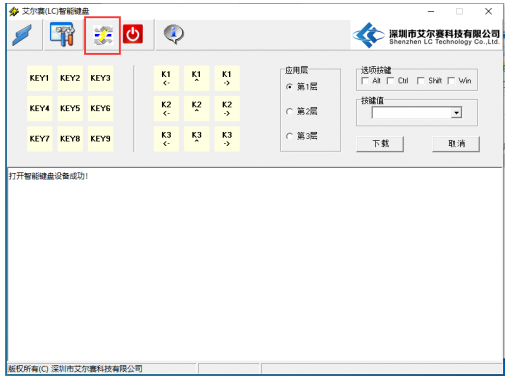Click the 下载 download button
This screenshot has height=382, width=515.
tap(380, 144)
